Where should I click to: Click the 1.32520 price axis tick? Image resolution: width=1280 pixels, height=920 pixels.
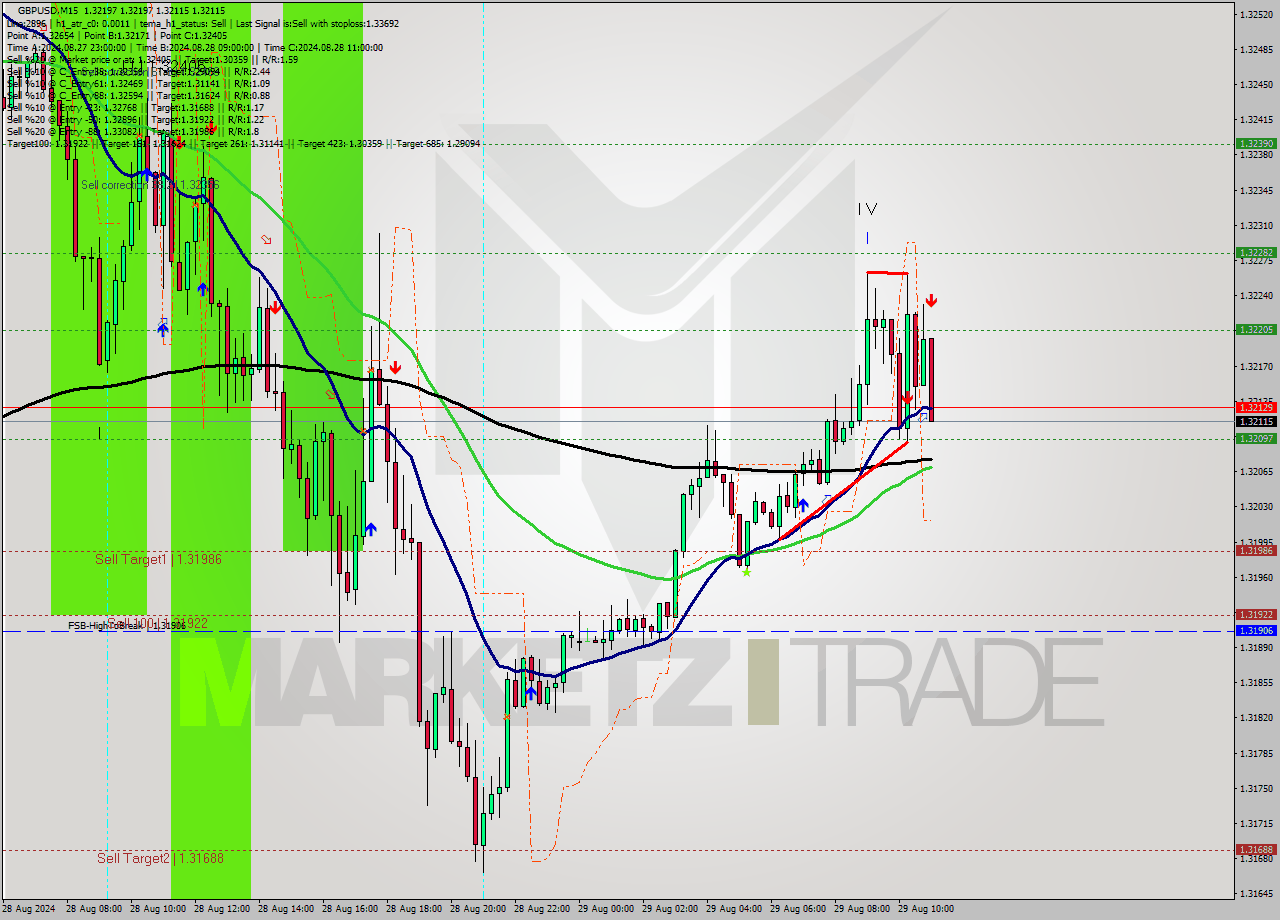pyautogui.click(x=1256, y=14)
